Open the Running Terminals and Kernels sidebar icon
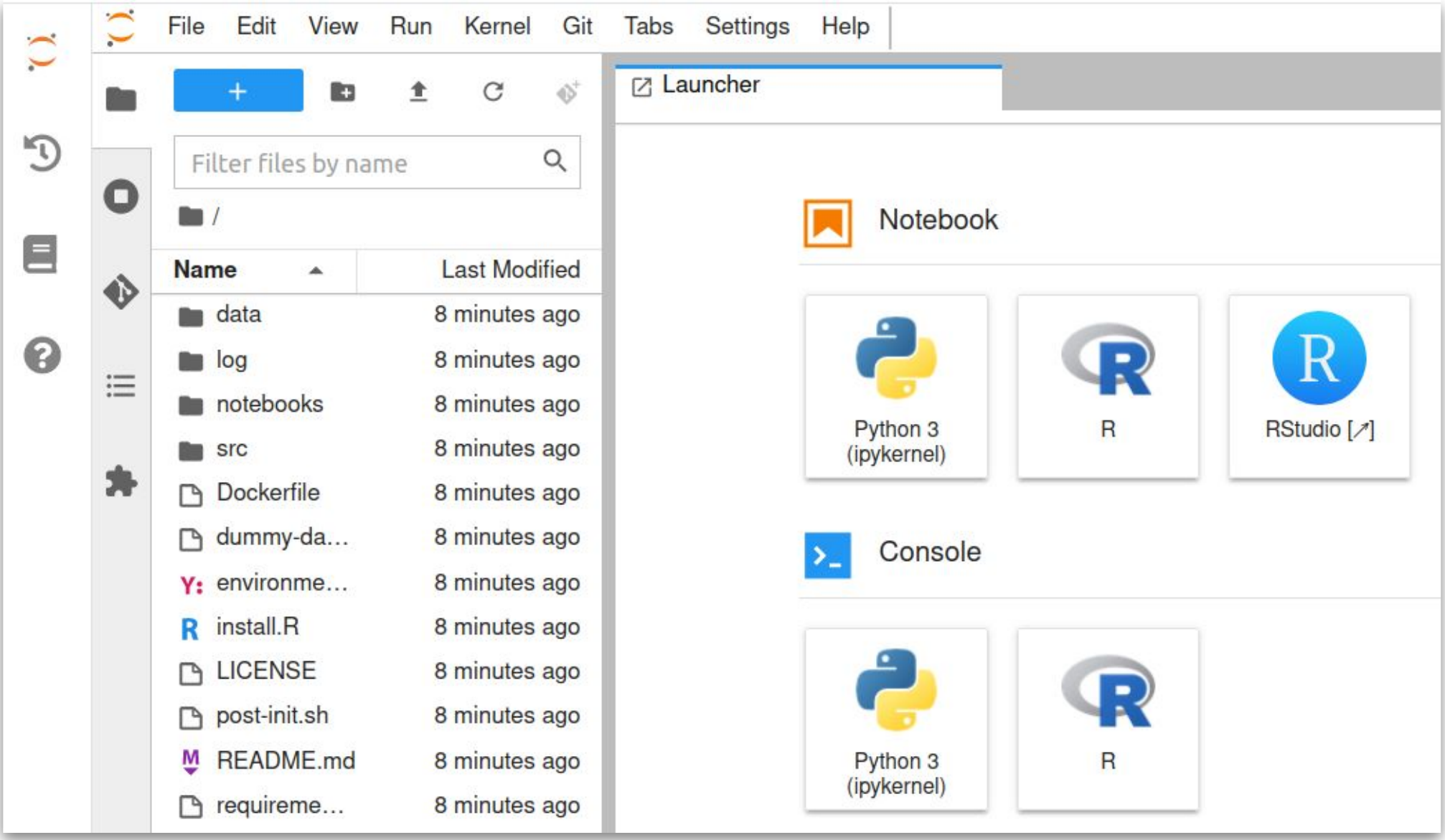 121,196
